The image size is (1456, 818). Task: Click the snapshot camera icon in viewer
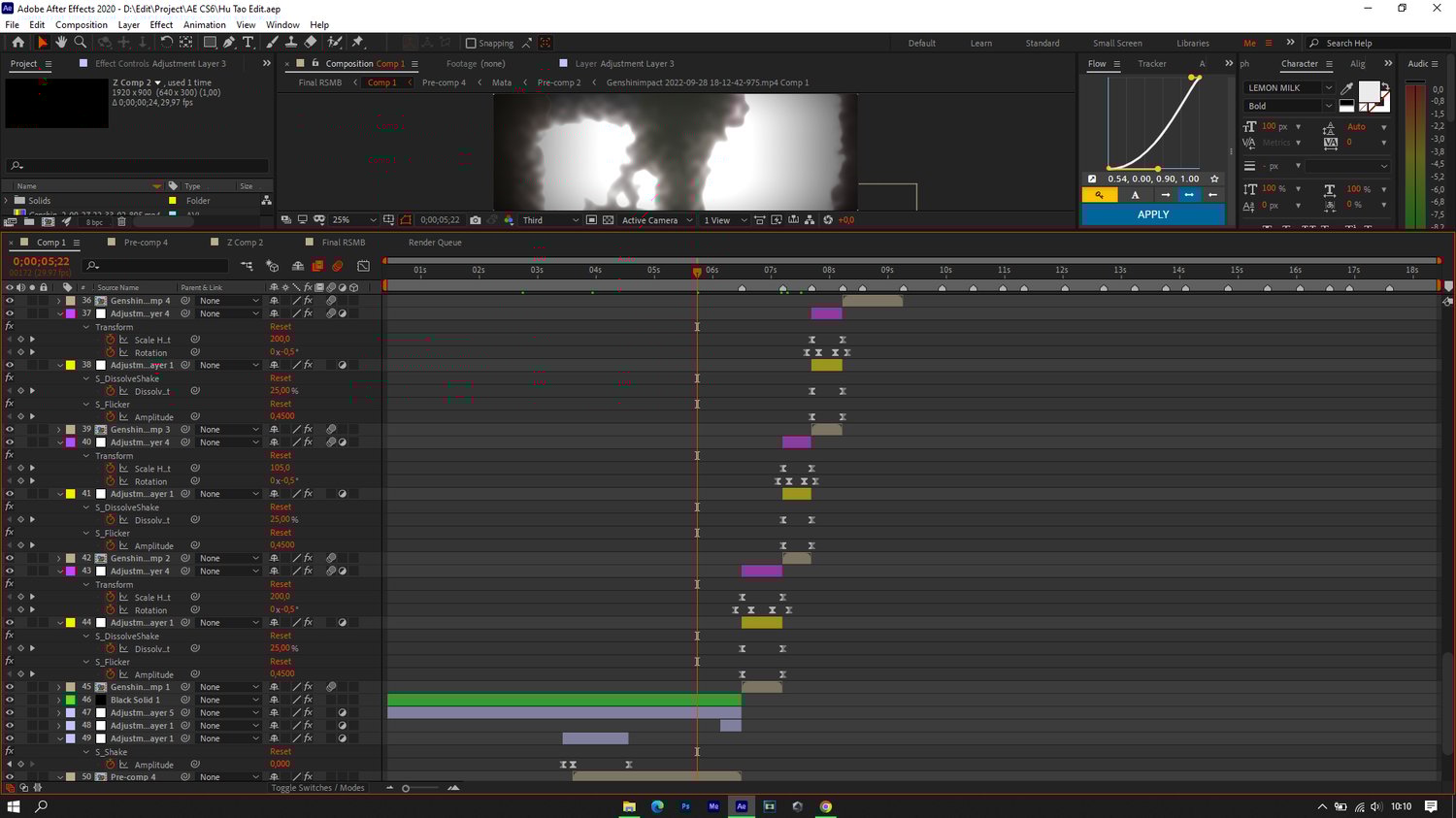pos(475,220)
